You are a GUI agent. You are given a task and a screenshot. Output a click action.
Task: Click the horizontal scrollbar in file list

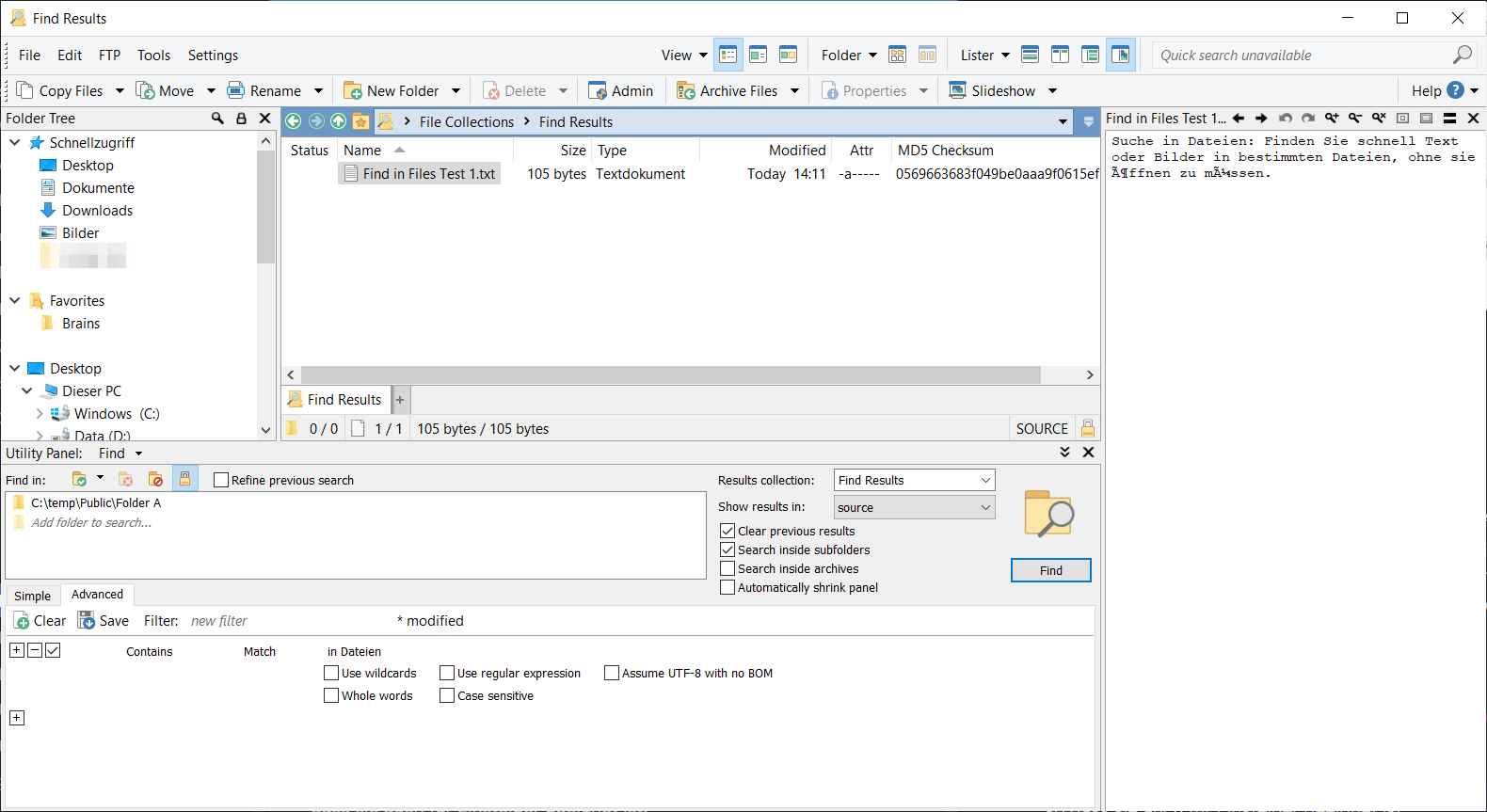(x=670, y=374)
